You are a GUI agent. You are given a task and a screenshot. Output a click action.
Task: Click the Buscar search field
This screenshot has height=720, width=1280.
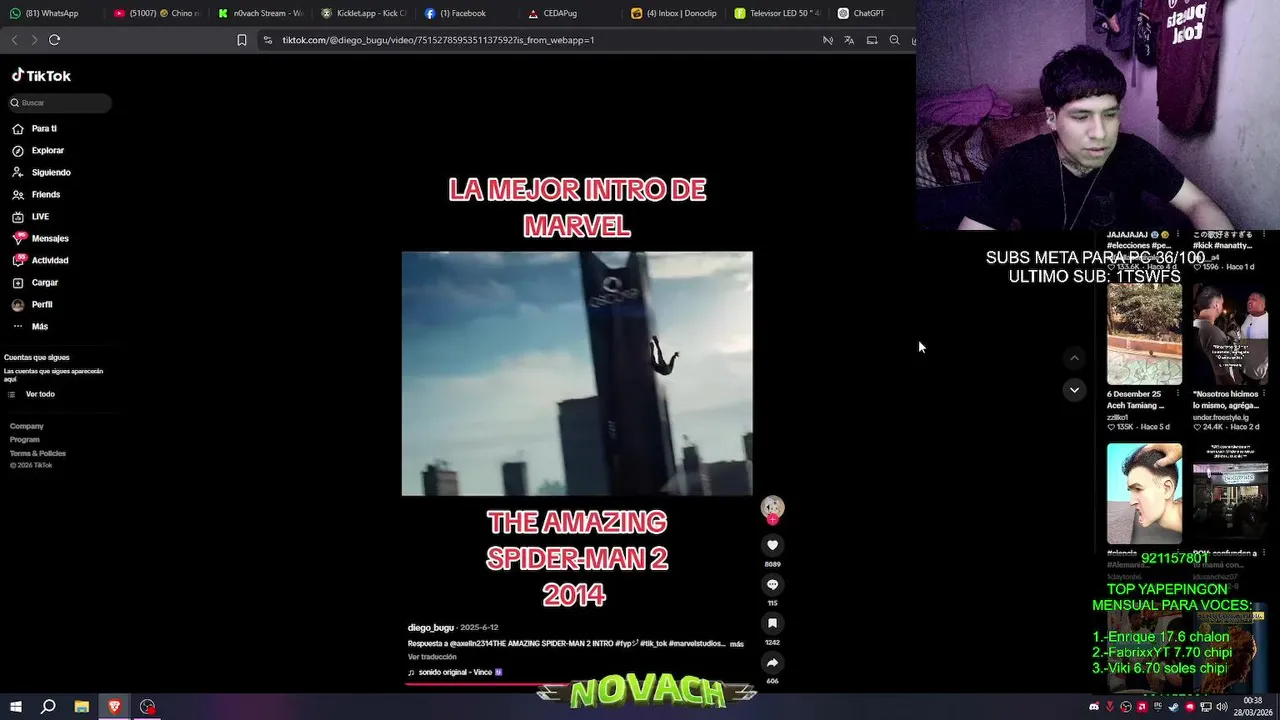pos(59,103)
